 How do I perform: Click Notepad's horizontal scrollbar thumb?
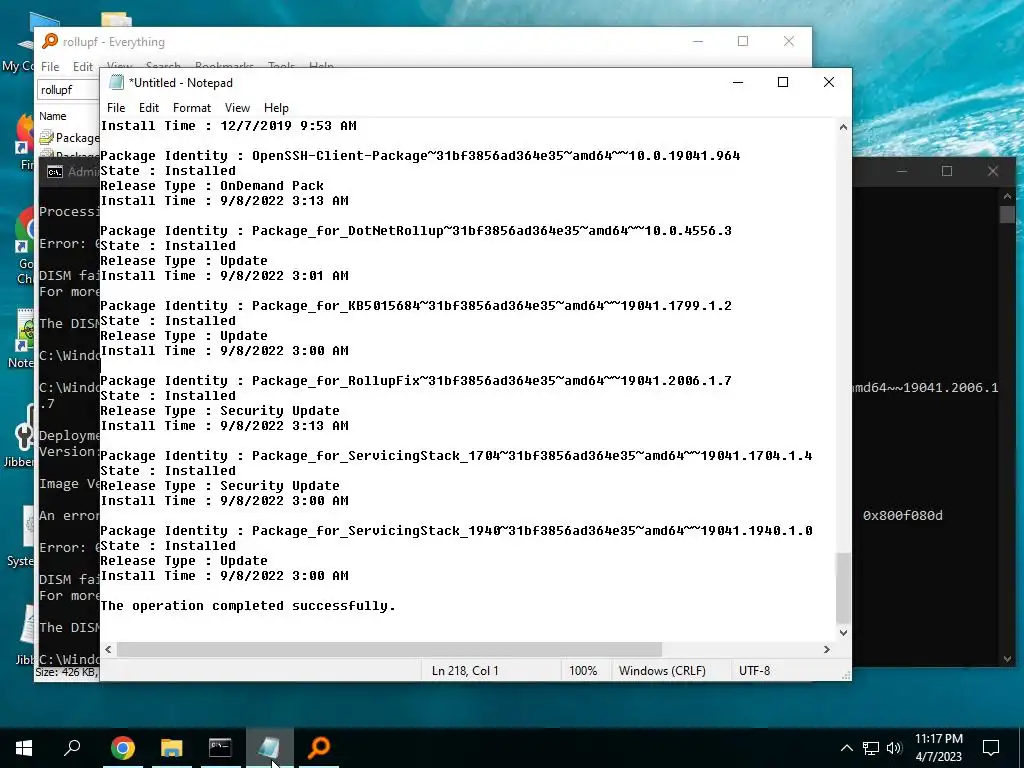click(389, 649)
